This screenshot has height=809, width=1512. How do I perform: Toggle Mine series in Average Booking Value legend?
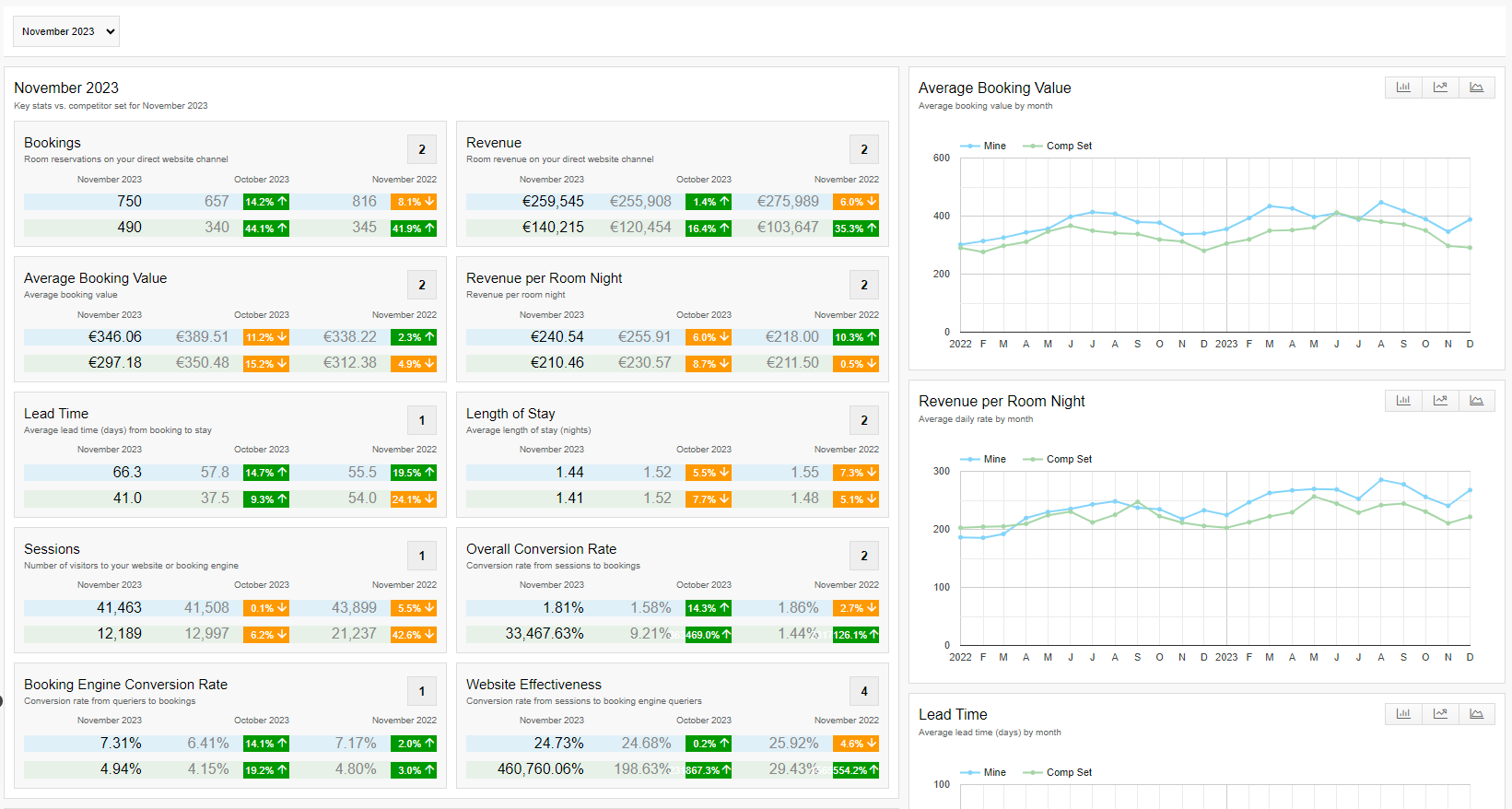(983, 146)
